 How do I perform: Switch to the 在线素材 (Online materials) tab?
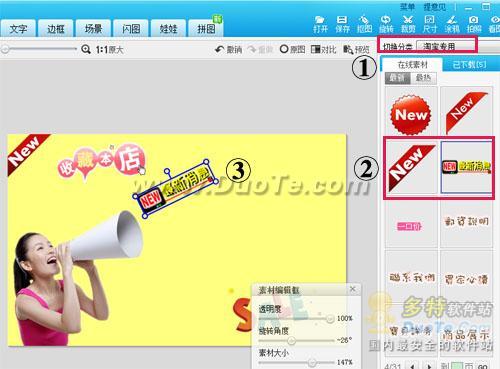coord(412,64)
